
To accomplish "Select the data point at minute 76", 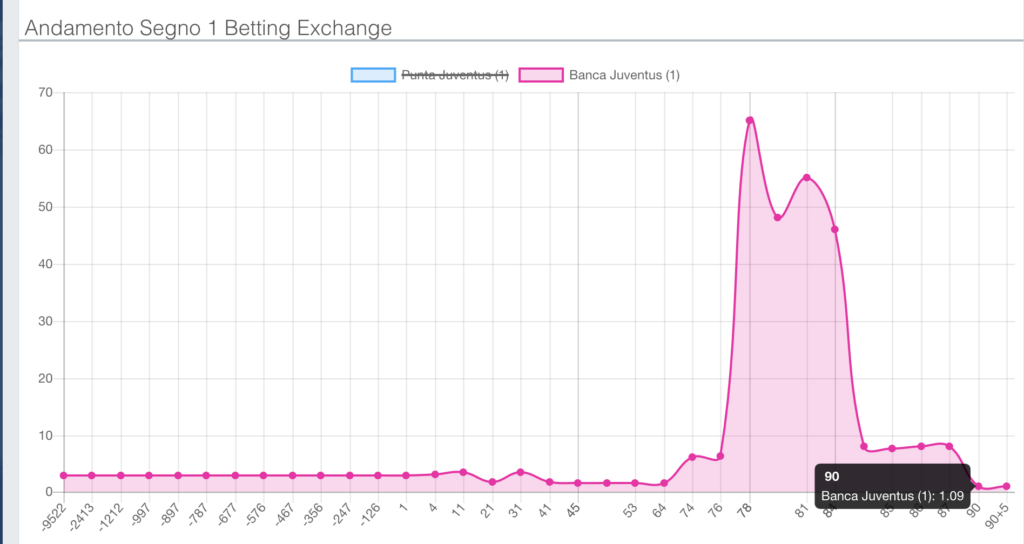I will coord(721,456).
